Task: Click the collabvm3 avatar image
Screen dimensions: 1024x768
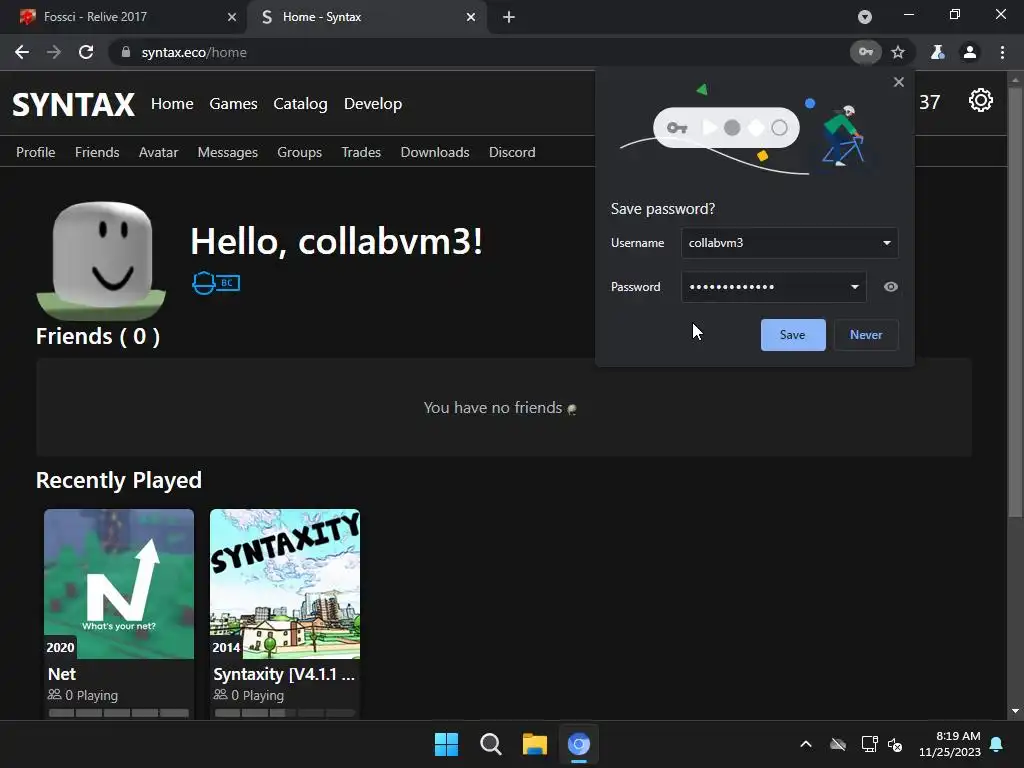Action: [x=101, y=260]
